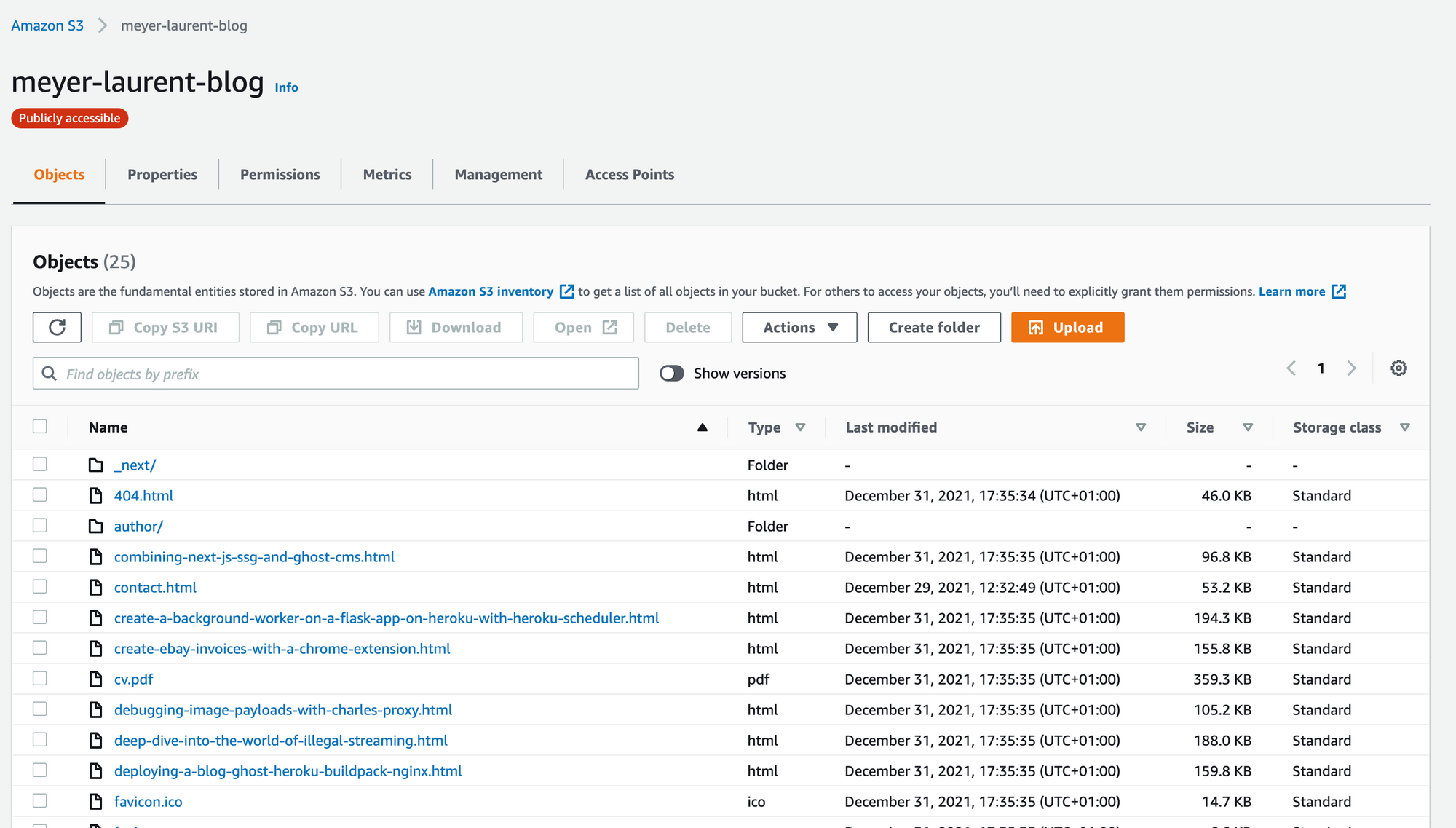Open the _next/ folder link
The image size is (1456, 828).
pyautogui.click(x=135, y=465)
